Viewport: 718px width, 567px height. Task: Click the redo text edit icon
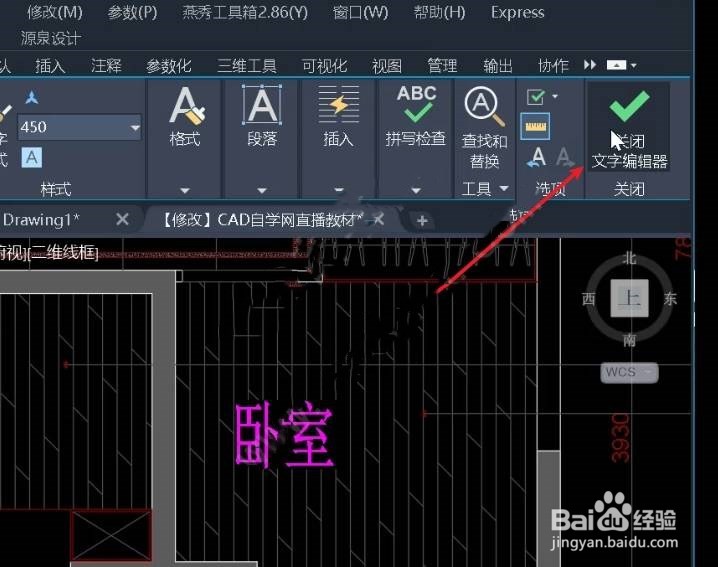[565, 157]
